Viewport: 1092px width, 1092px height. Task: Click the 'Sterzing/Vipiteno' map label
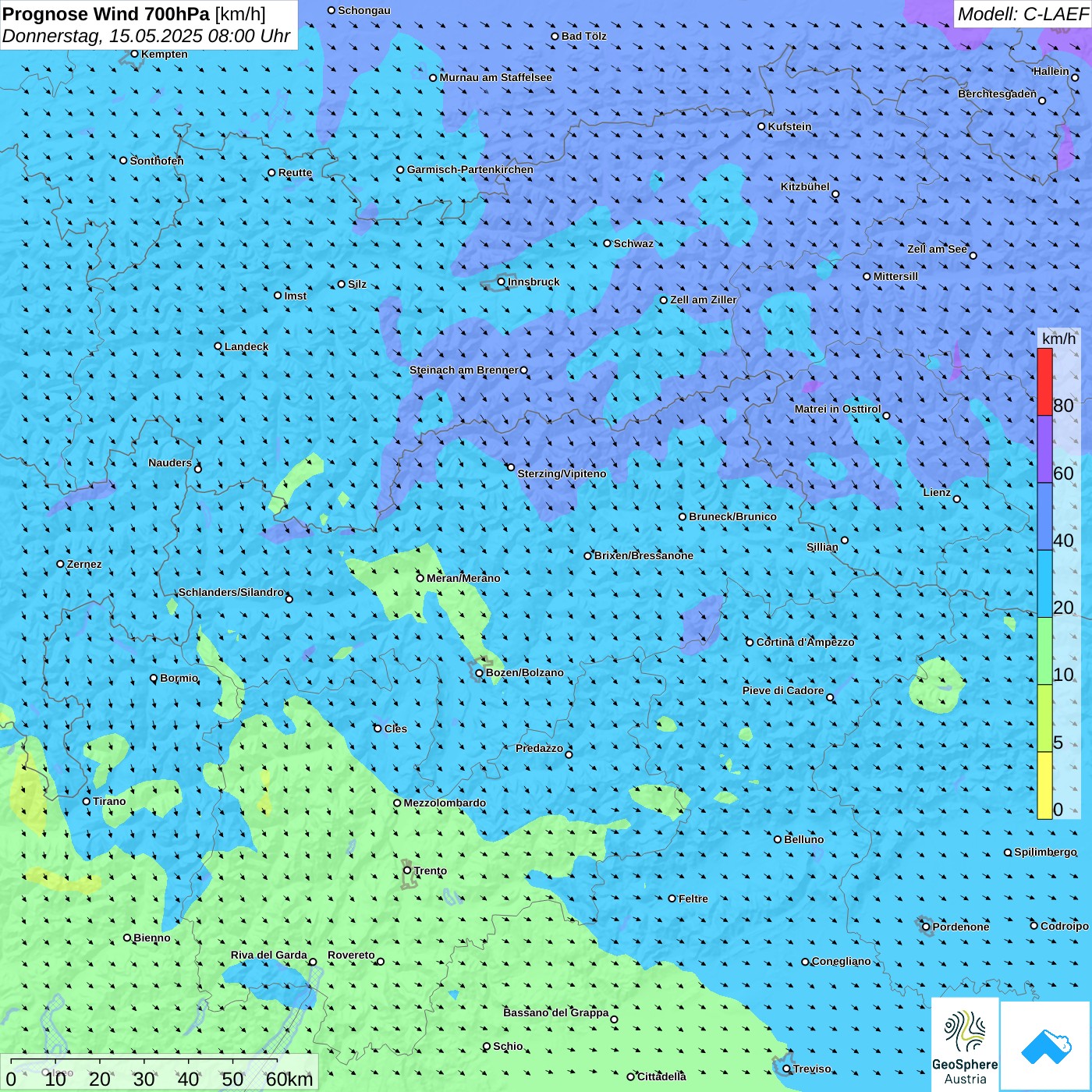(562, 473)
